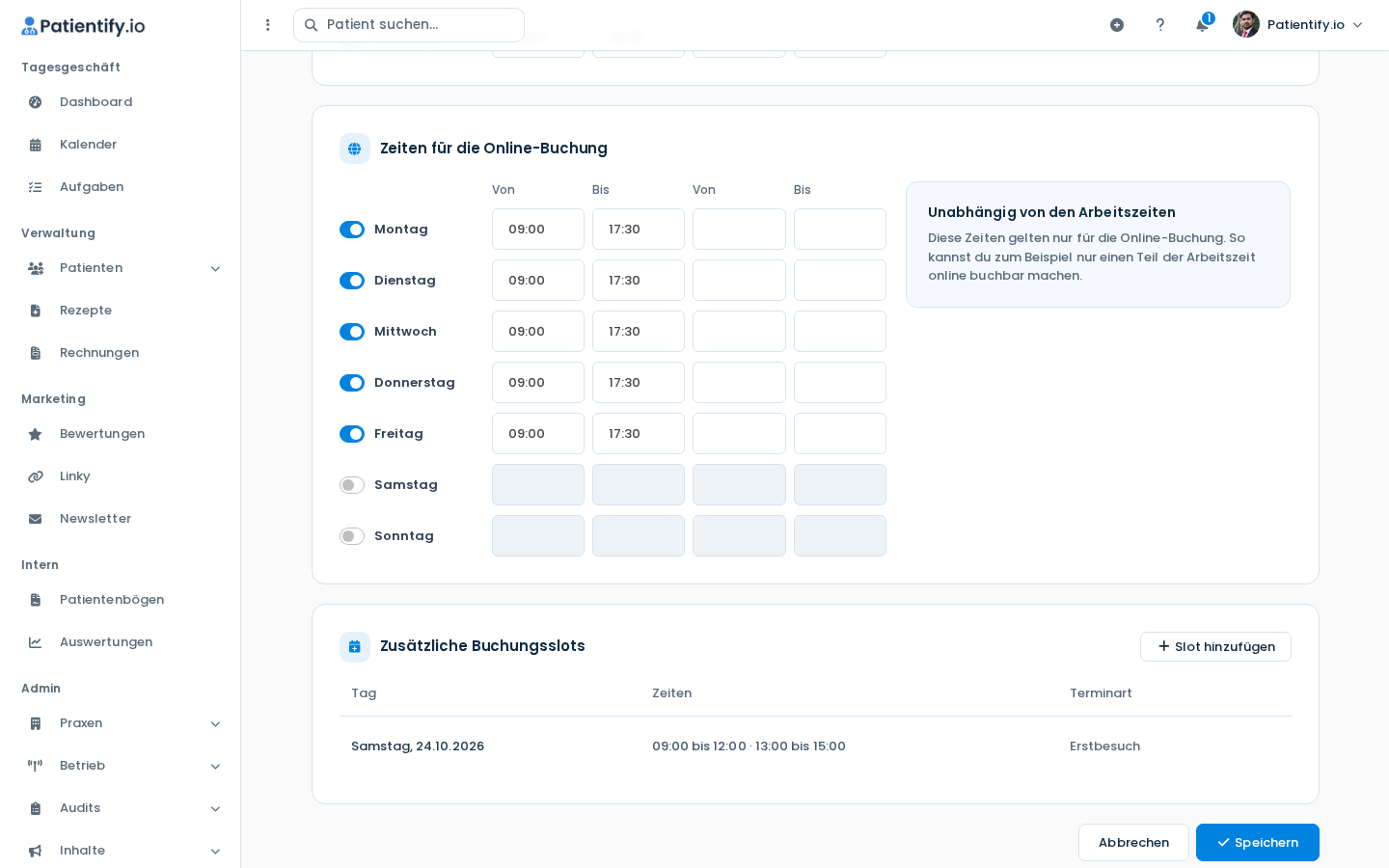Screen dimensions: 1389x868
Task: Click Montag first Von time field
Action: (538, 230)
